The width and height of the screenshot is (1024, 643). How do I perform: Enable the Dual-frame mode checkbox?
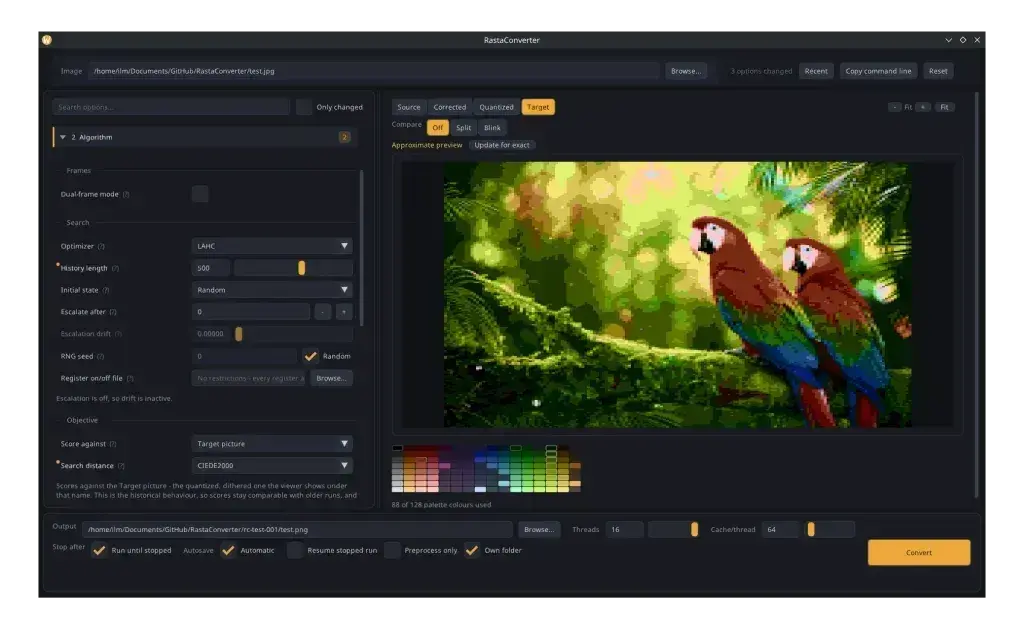tap(200, 194)
